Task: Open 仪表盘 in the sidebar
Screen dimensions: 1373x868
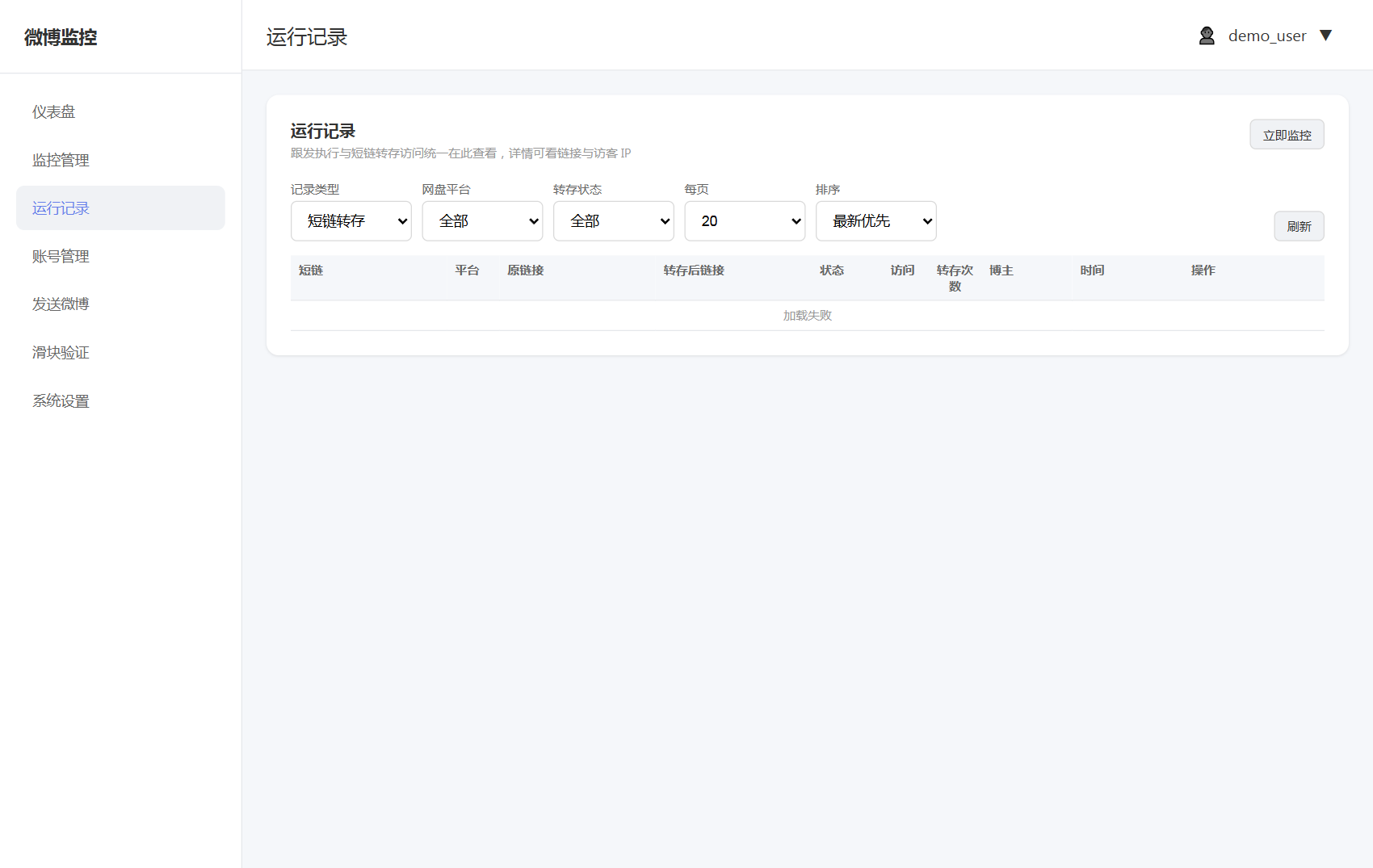Action: pyautogui.click(x=120, y=112)
